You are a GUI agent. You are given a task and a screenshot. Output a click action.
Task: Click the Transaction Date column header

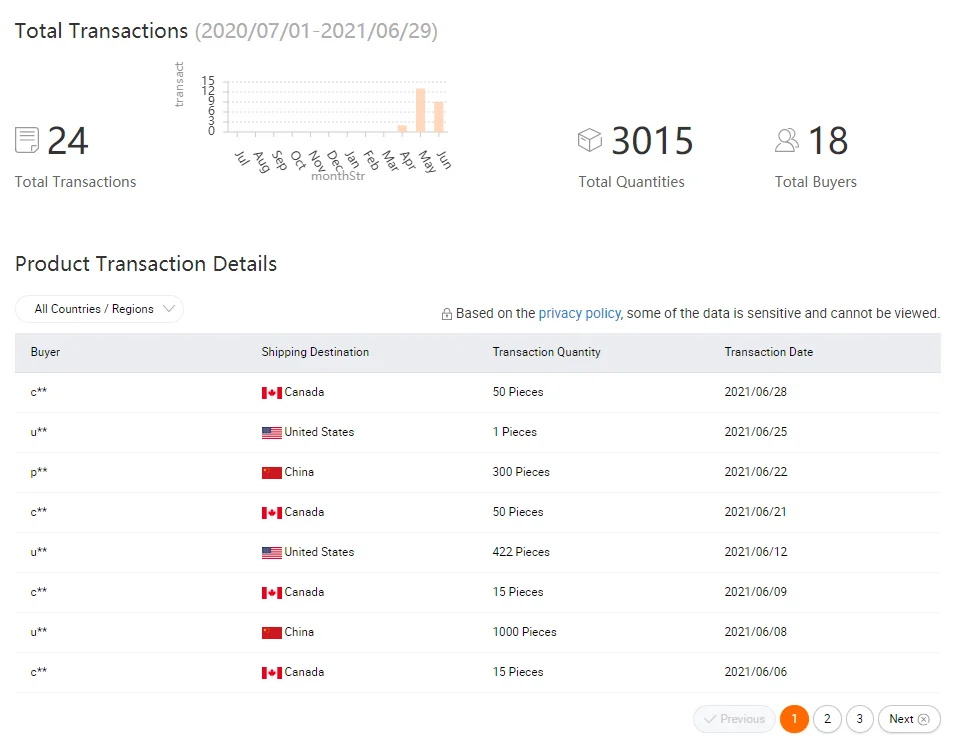click(768, 352)
